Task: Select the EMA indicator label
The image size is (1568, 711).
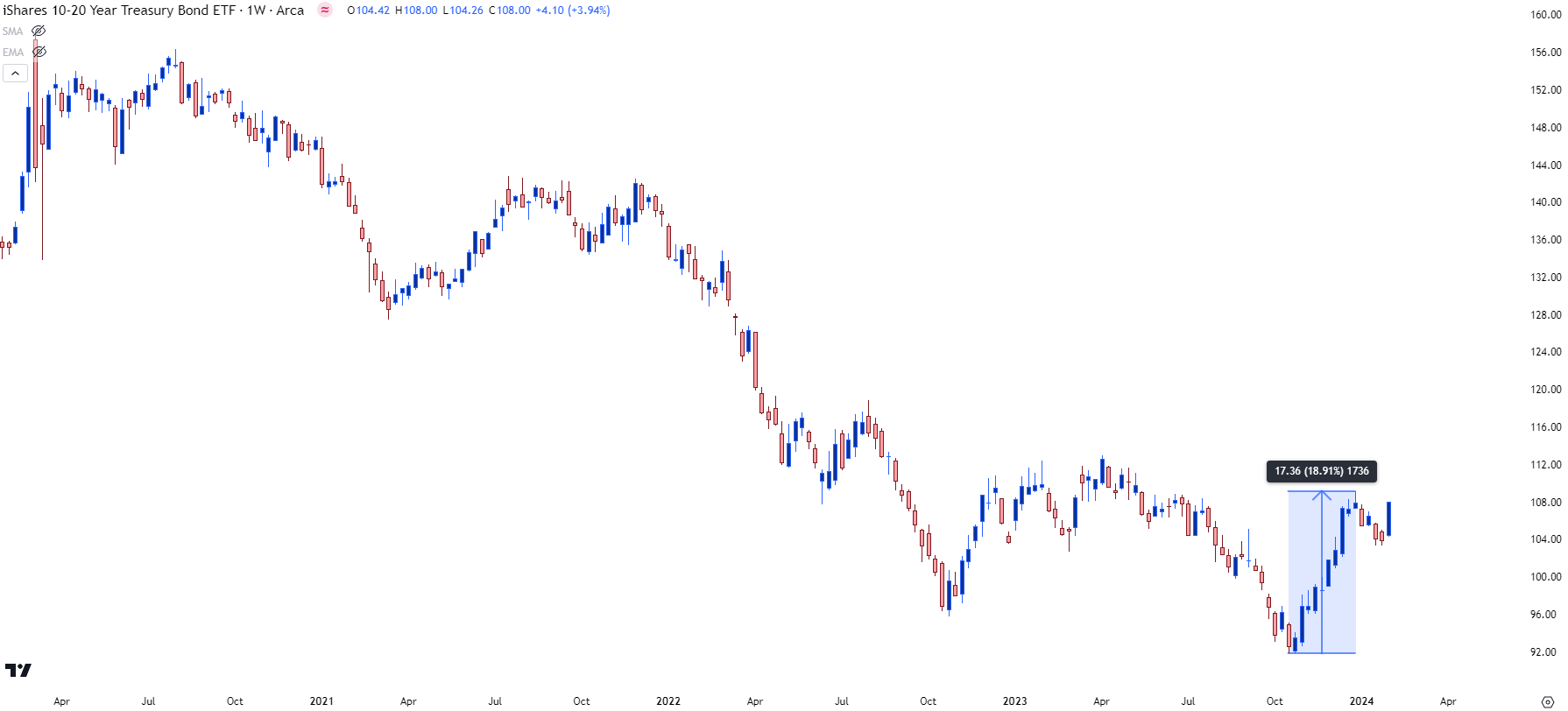Action: tap(13, 53)
